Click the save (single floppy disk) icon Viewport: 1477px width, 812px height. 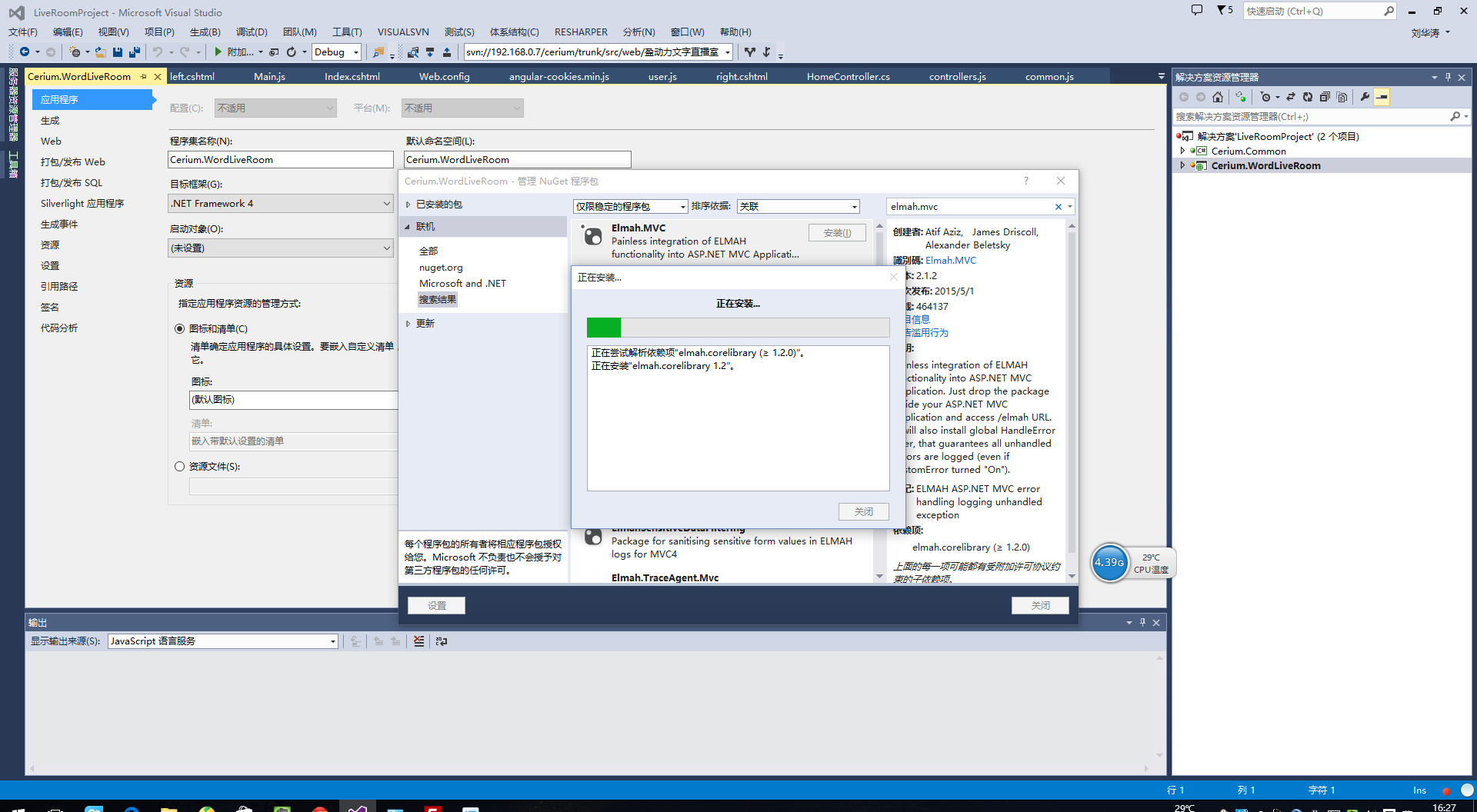[118, 52]
